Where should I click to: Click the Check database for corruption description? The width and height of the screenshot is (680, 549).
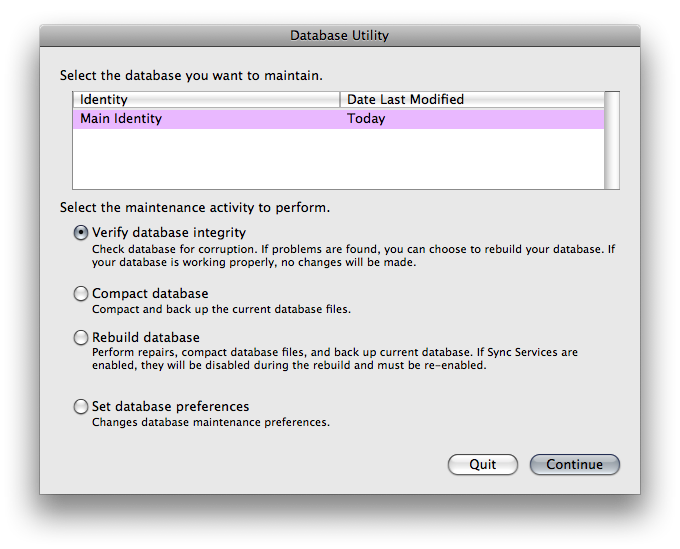[353, 256]
